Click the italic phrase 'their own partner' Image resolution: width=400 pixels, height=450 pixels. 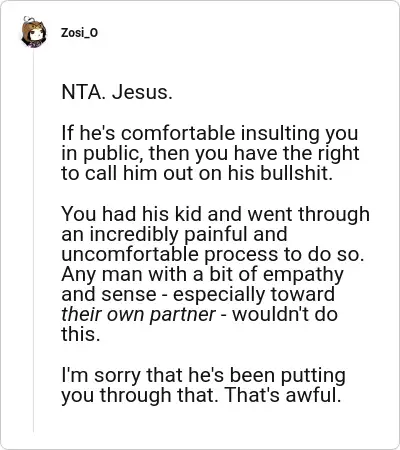tap(138, 315)
